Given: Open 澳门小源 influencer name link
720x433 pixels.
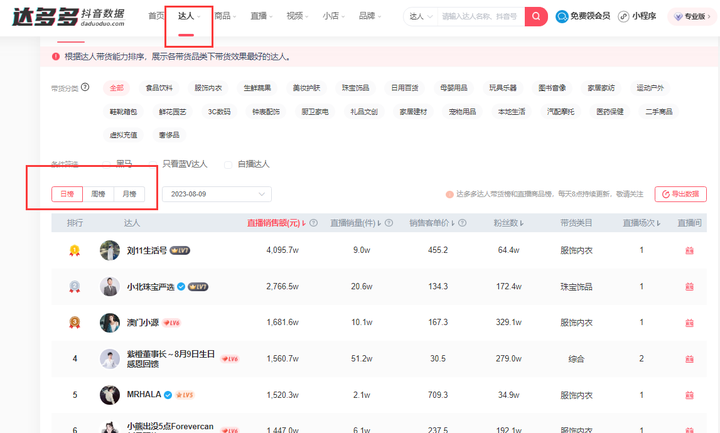Looking at the screenshot, I should point(143,323).
